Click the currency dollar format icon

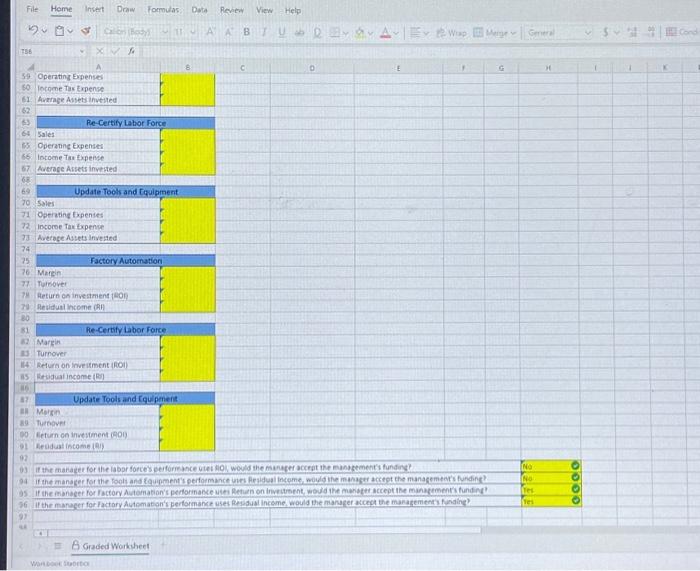pyautogui.click(x=606, y=32)
